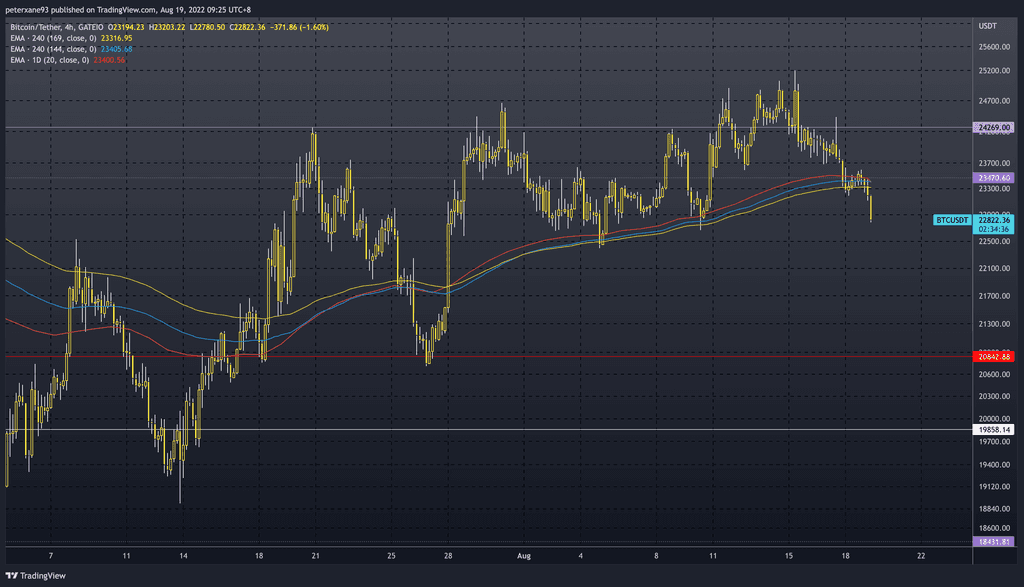Click the red 20842.88 price label

point(994,357)
